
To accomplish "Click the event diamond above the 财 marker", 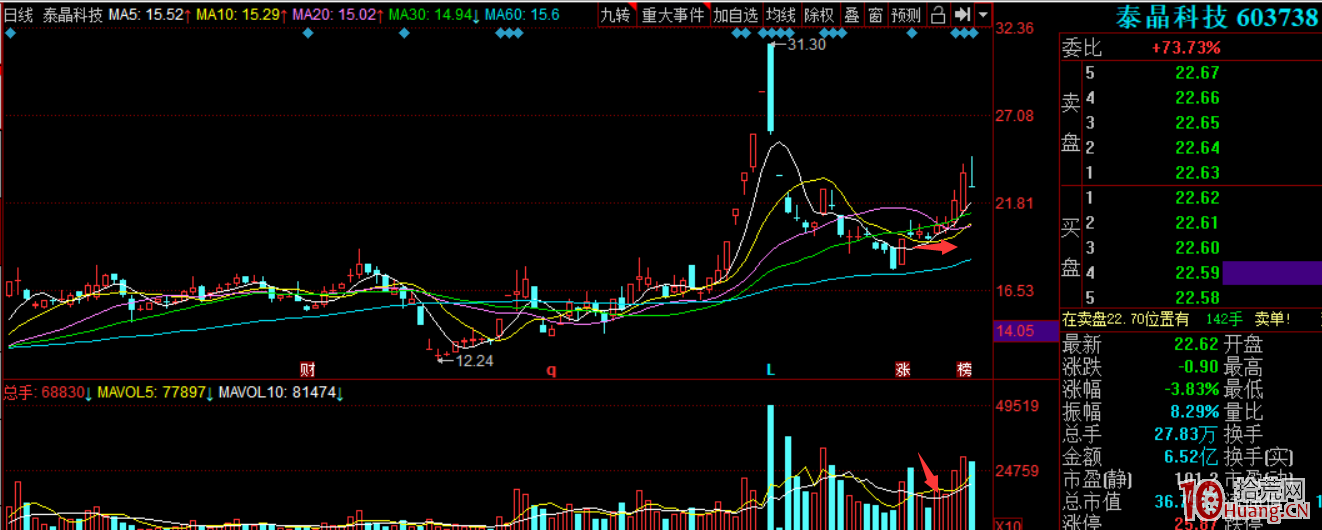I will click(x=308, y=34).
